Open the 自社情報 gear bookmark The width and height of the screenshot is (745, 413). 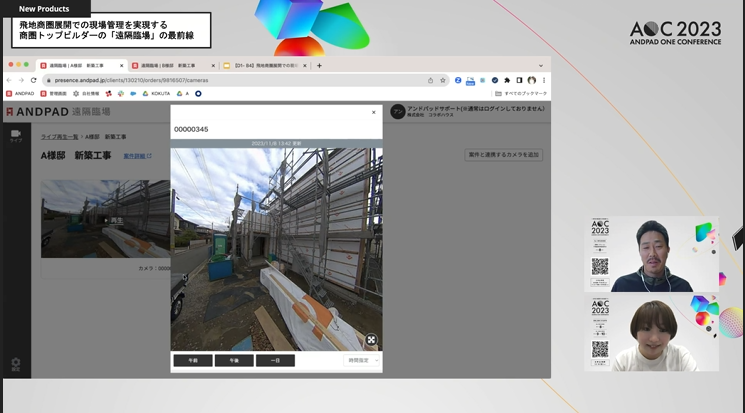(86, 94)
